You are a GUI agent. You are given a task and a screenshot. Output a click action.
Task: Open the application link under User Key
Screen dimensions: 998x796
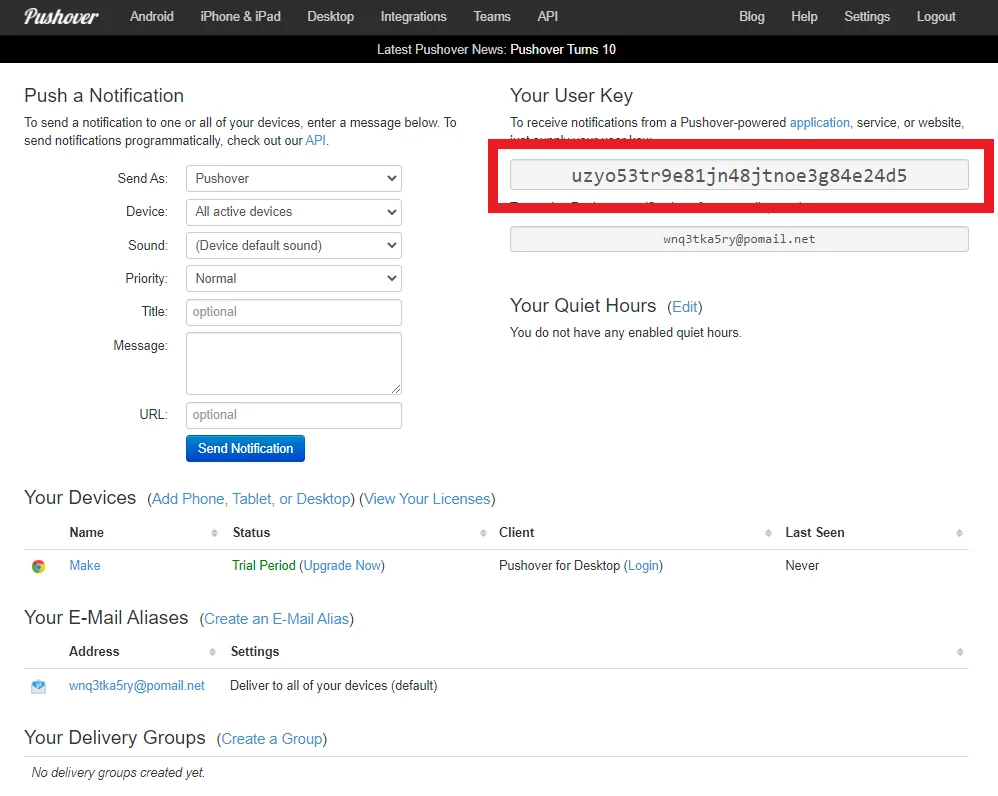819,123
